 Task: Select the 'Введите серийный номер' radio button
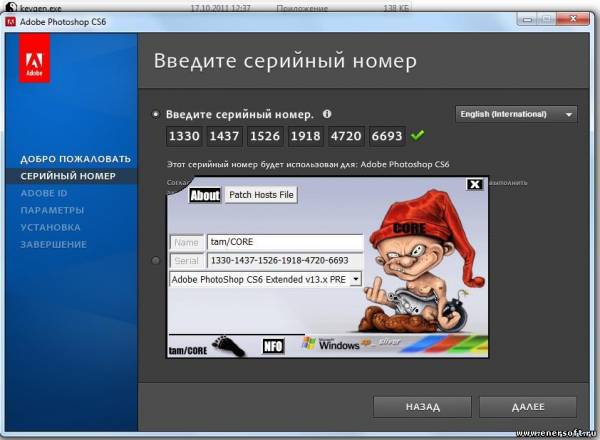(155, 114)
